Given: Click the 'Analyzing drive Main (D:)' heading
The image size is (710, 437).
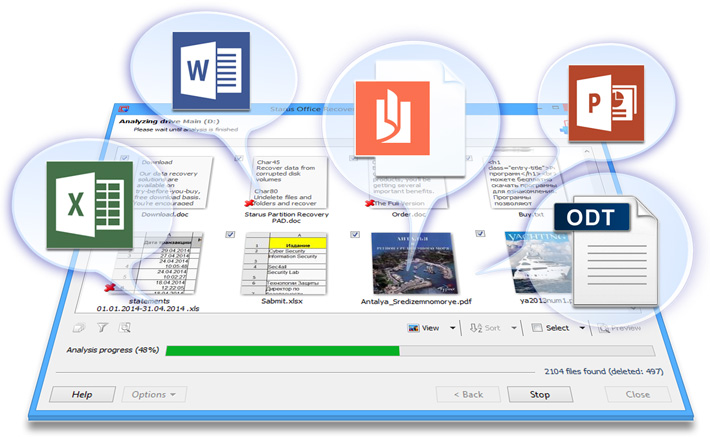Looking at the screenshot, I should (x=169, y=121).
